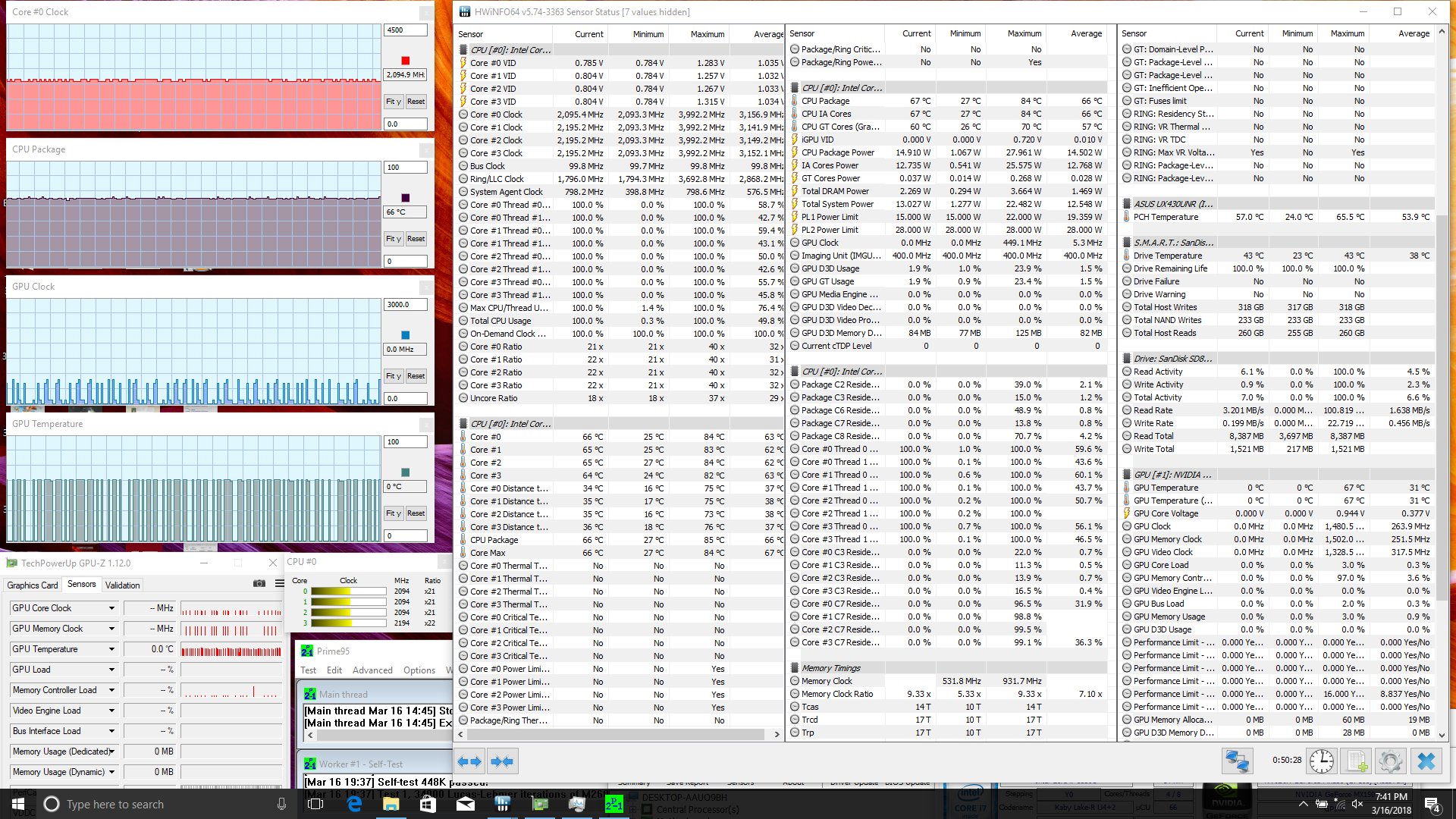Image resolution: width=1456 pixels, height=819 pixels.
Task: Click the red color swatch in Core #0 Clock graph
Action: tap(405, 61)
